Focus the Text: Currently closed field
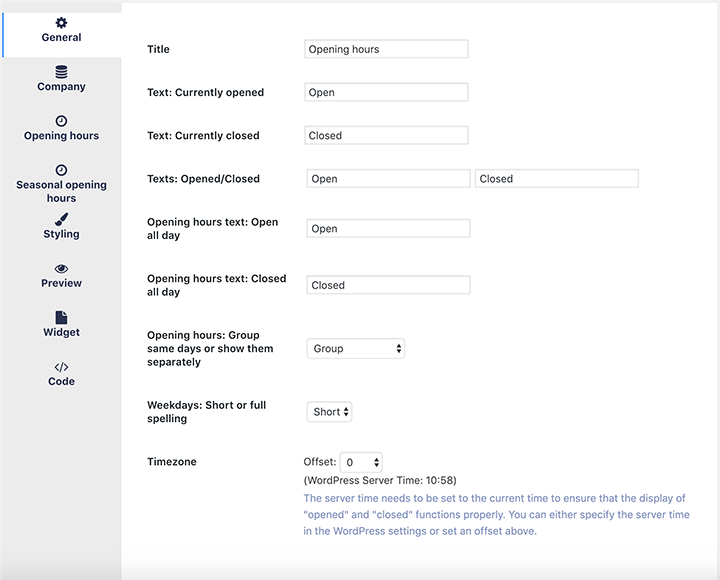 [x=386, y=135]
